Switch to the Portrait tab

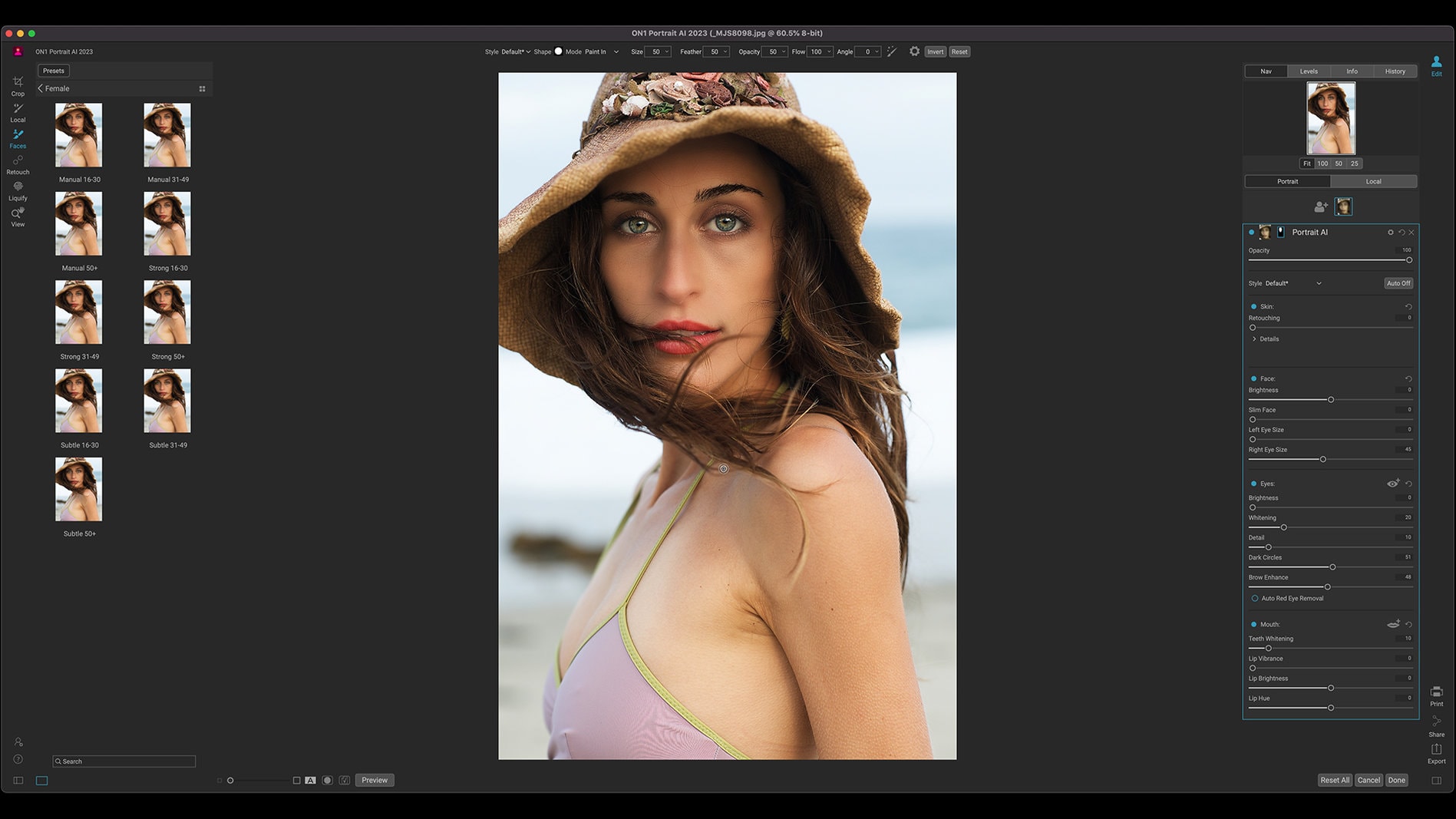tap(1287, 181)
